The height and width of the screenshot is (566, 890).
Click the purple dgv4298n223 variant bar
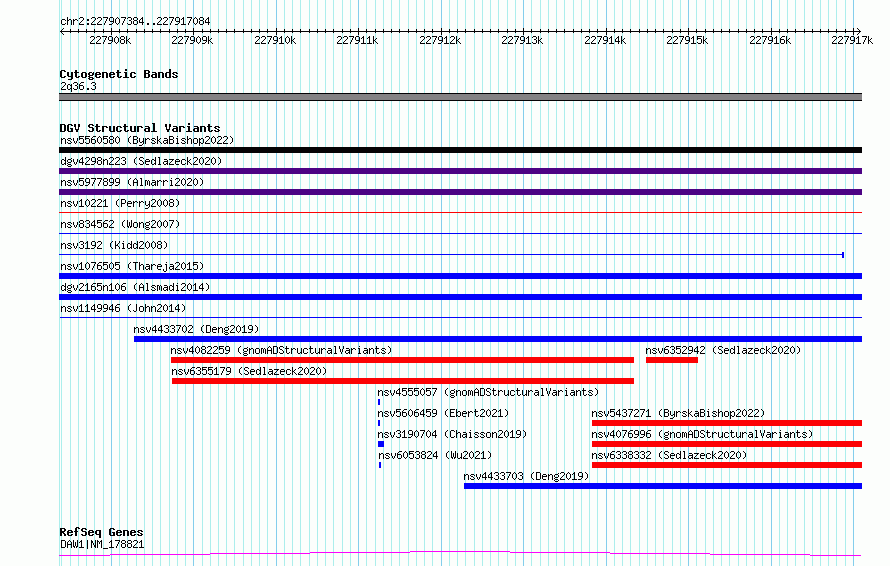click(460, 171)
